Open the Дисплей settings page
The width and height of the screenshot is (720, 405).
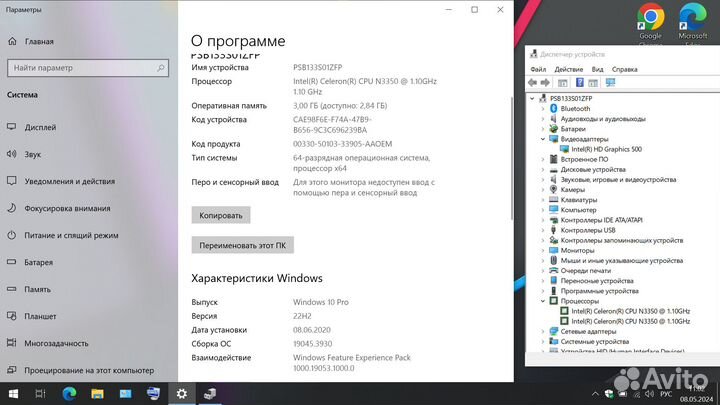click(x=40, y=128)
